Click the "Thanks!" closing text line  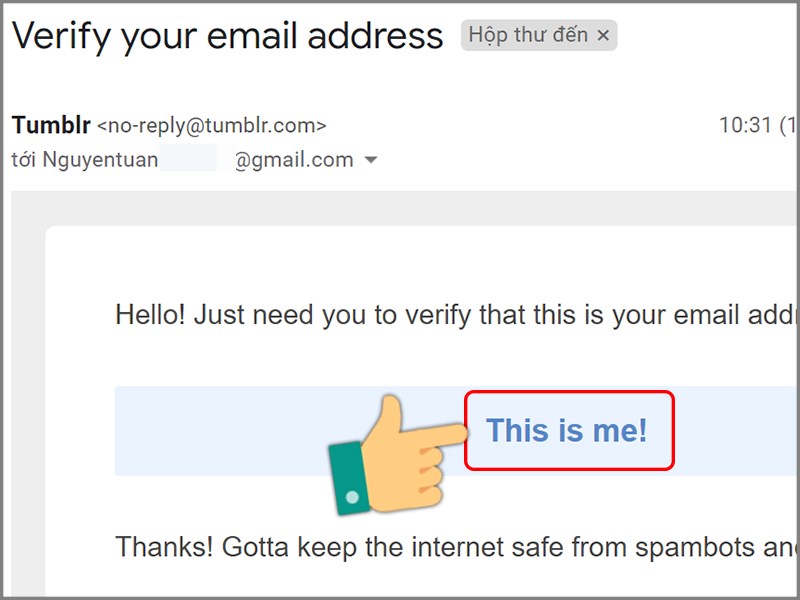click(x=300, y=547)
